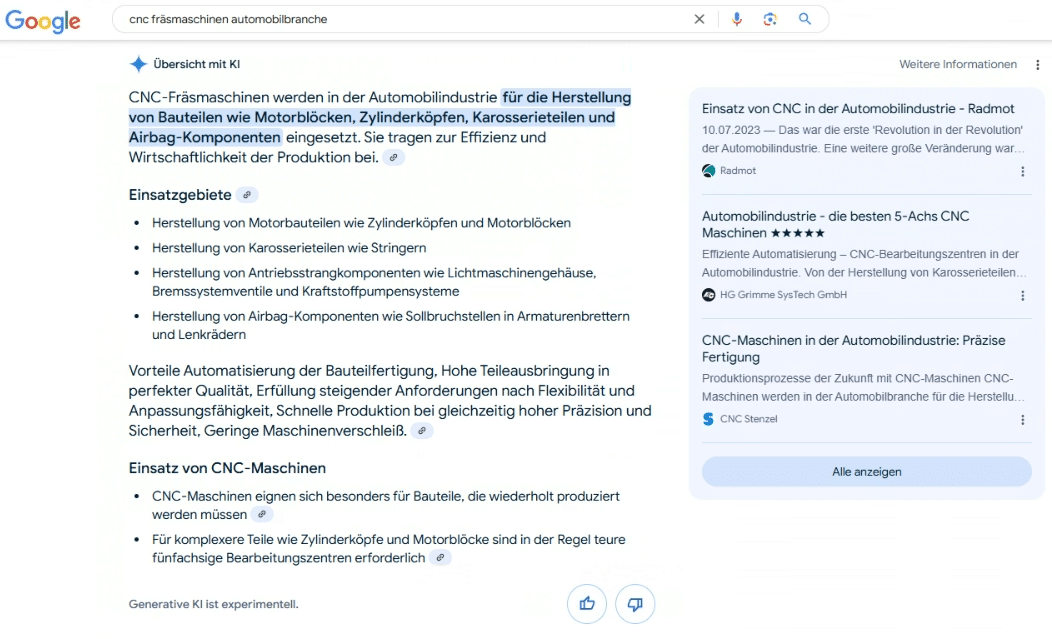Click link icon next to Einsatzgebiete heading
The image size is (1052, 639).
coord(247,195)
